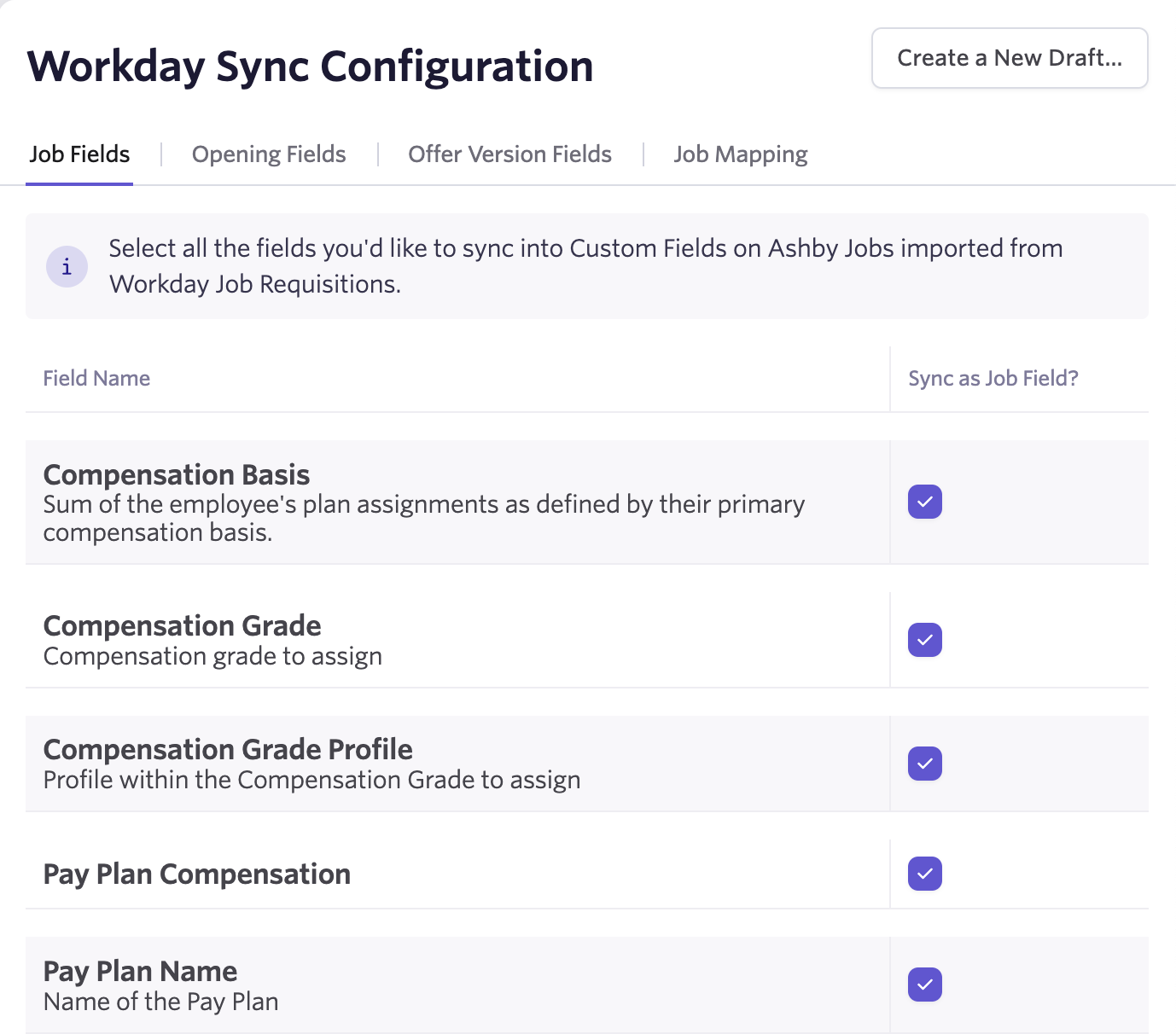Click the Workday Sync Configuration heading
This screenshot has height=1034, width=1176.
pos(311,65)
